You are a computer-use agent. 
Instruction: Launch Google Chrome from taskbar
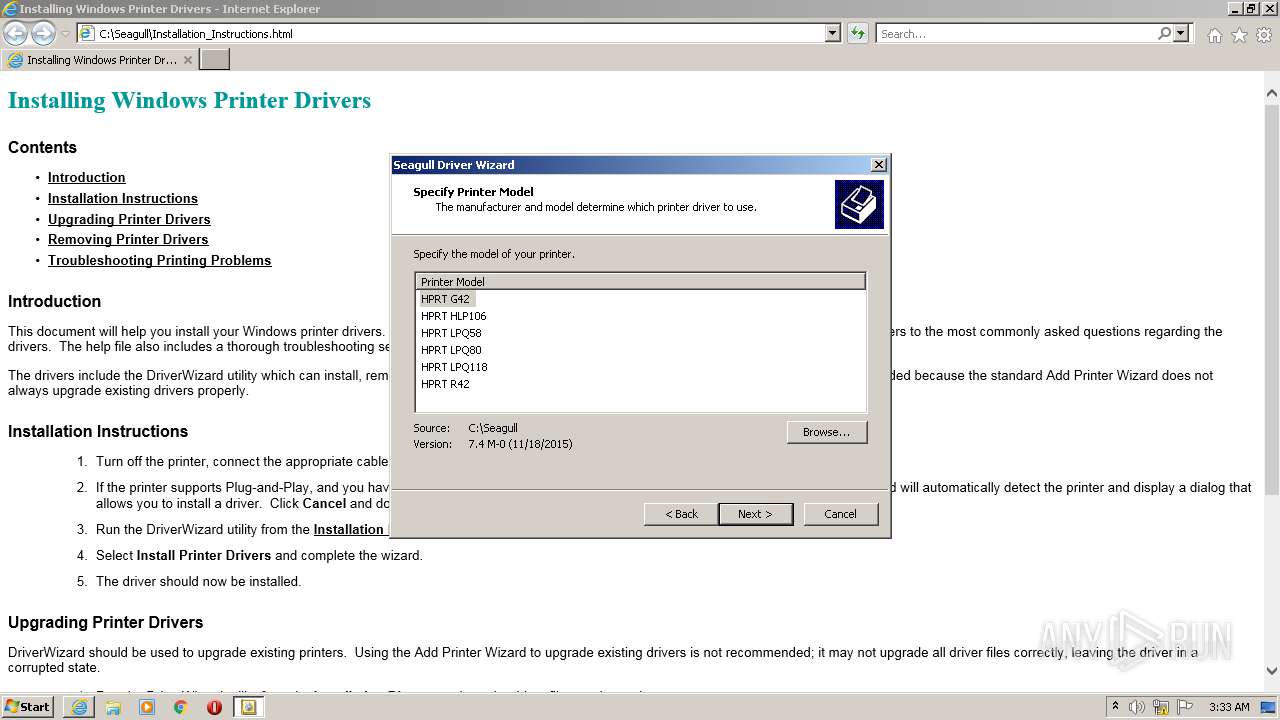coord(180,707)
